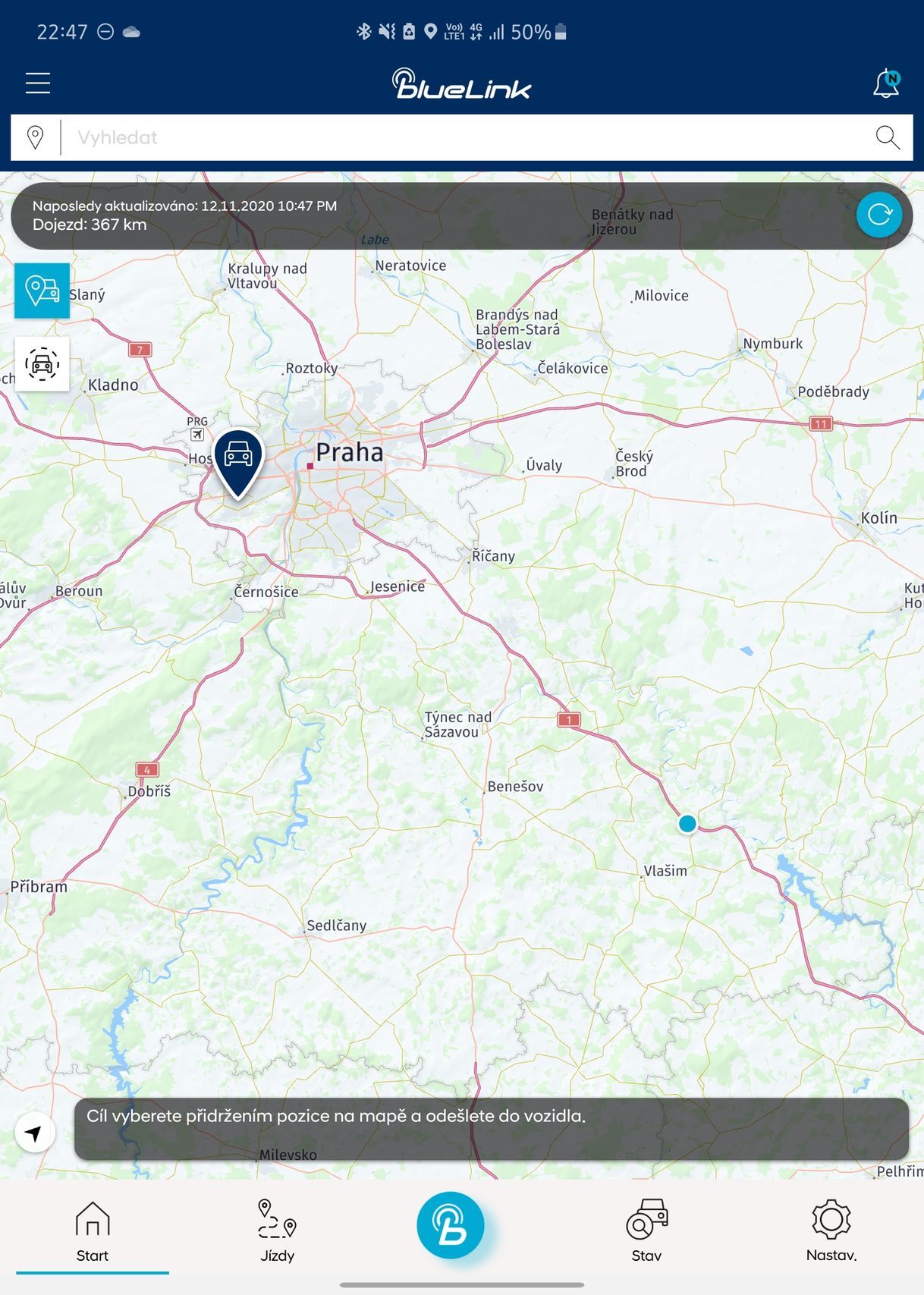The width and height of the screenshot is (924, 1295).
Task: Tap the Bluelink logo header
Action: tap(461, 84)
